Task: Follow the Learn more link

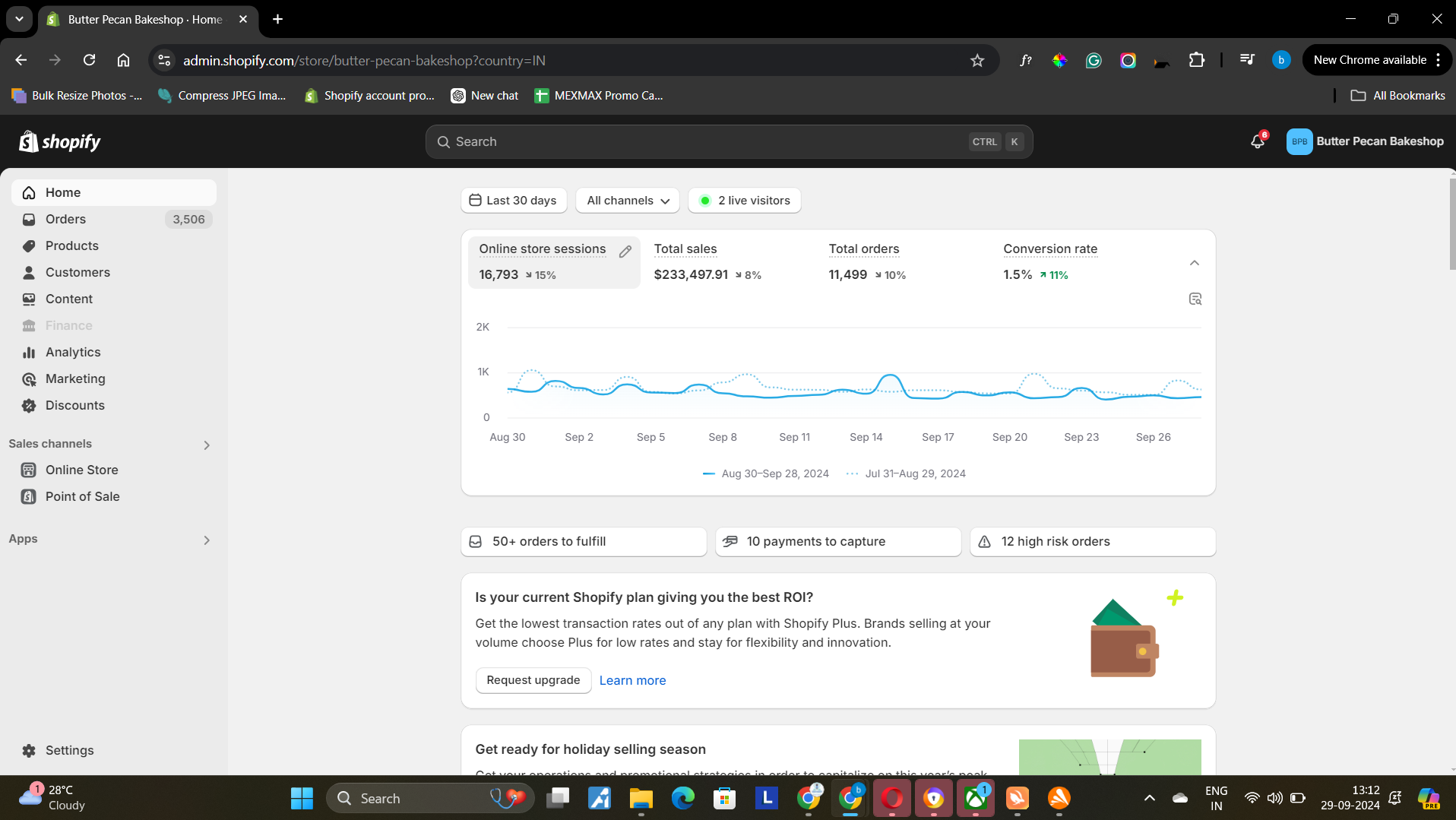Action: click(632, 680)
